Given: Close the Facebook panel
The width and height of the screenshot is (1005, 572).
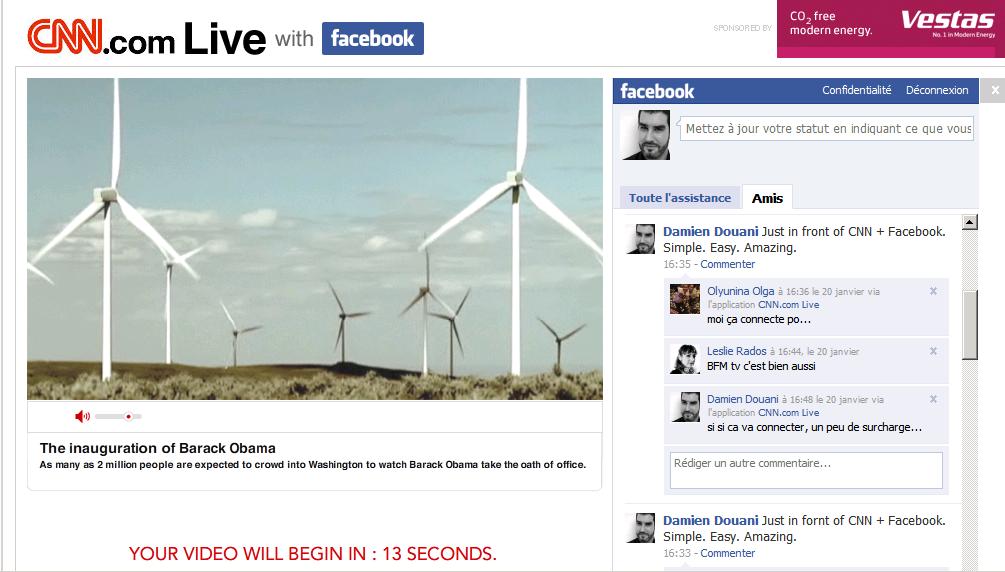Looking at the screenshot, I should click(x=995, y=90).
